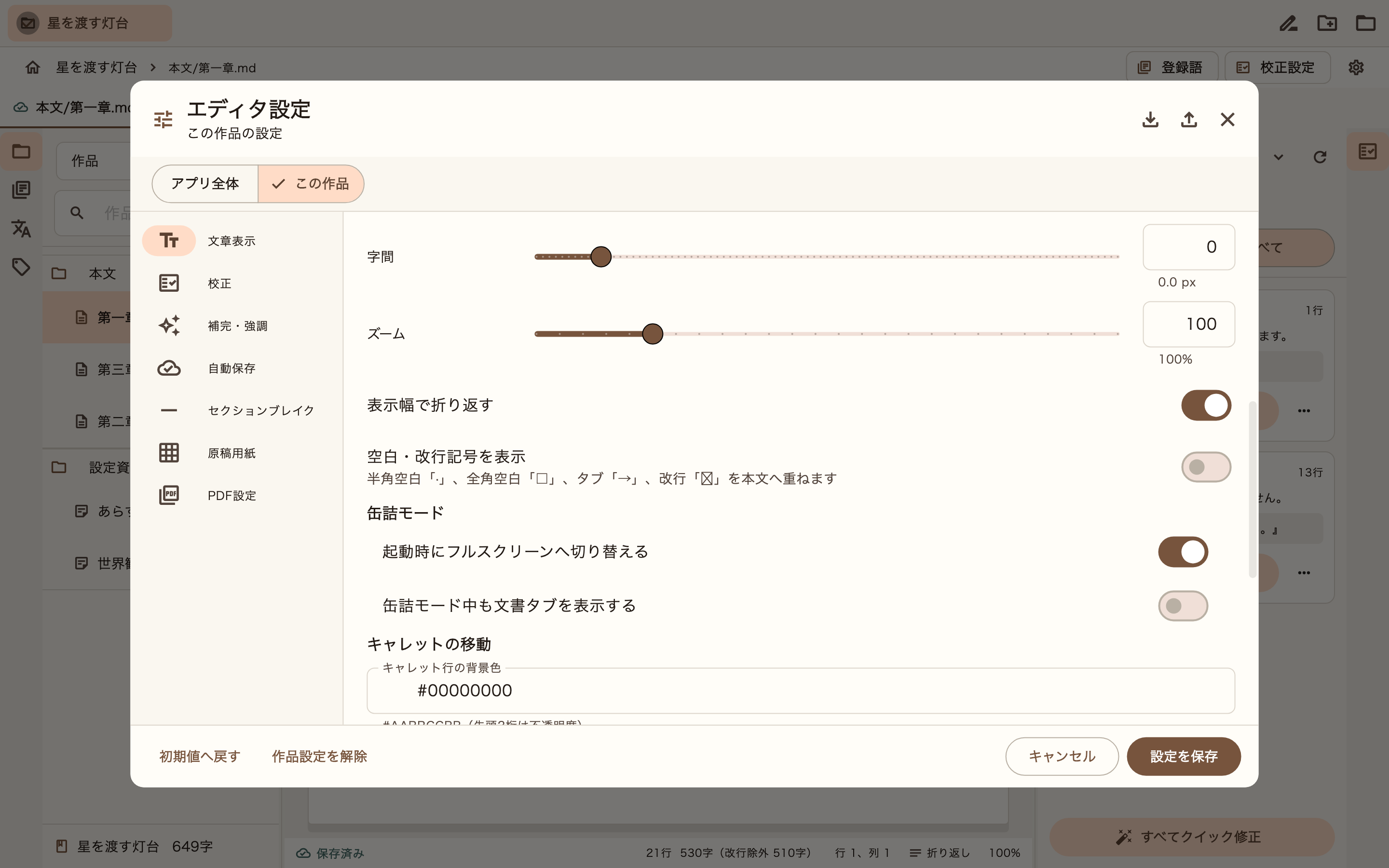Open the セクションブレイク settings category
Viewport: 1389px width, 868px height.
[236, 410]
